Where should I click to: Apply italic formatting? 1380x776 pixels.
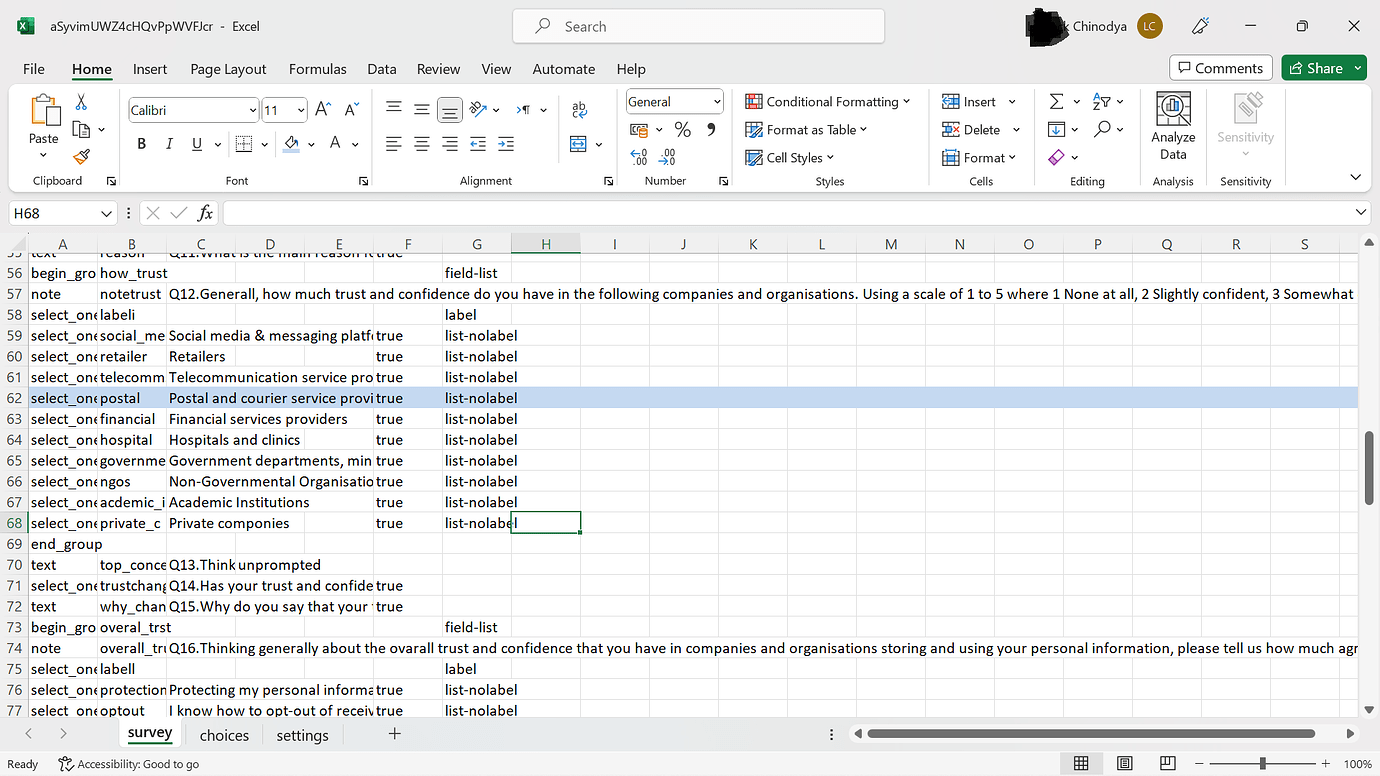click(x=167, y=144)
